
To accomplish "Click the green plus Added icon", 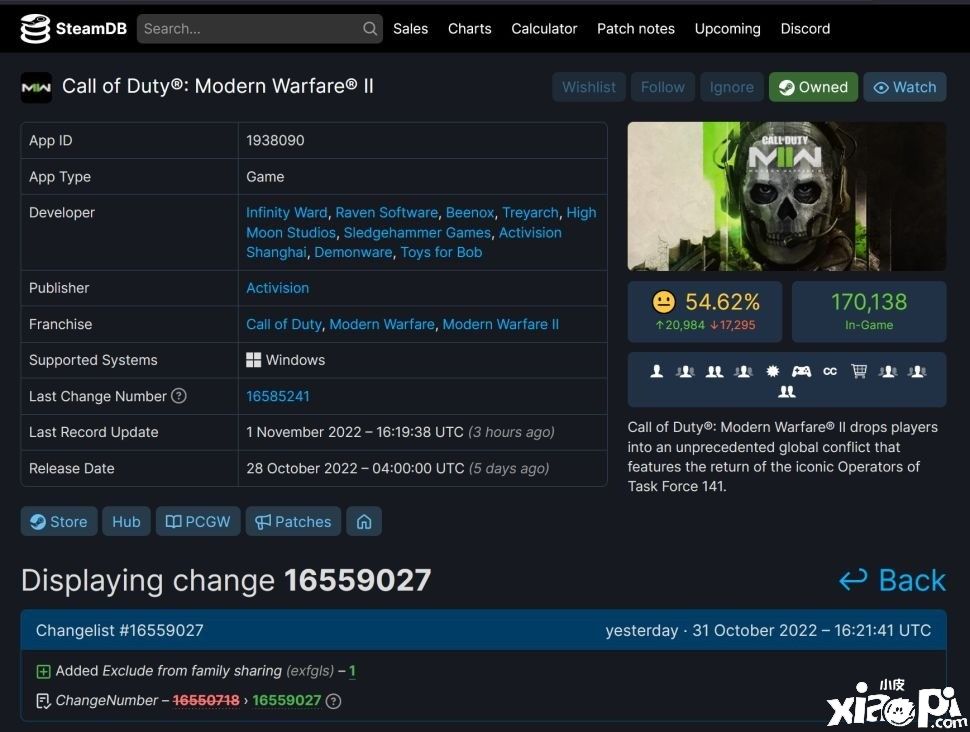I will pos(43,671).
